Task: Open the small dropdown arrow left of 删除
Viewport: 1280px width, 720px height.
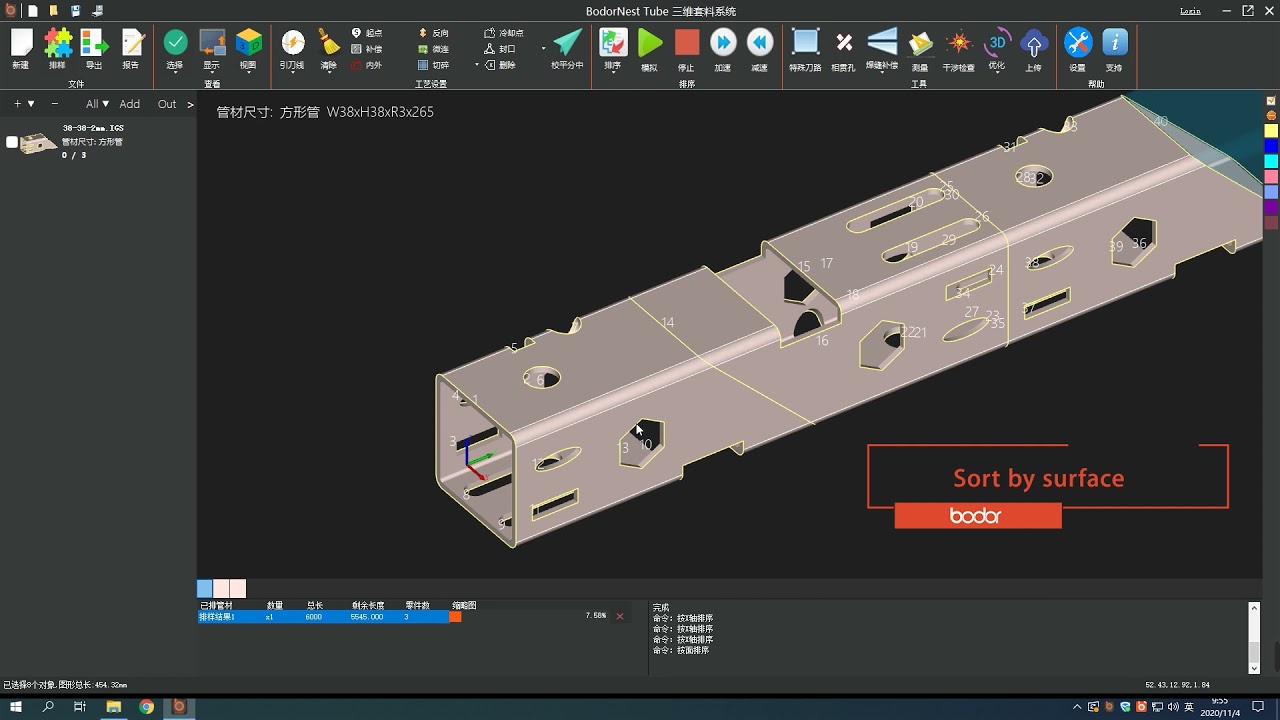Action: (477, 65)
